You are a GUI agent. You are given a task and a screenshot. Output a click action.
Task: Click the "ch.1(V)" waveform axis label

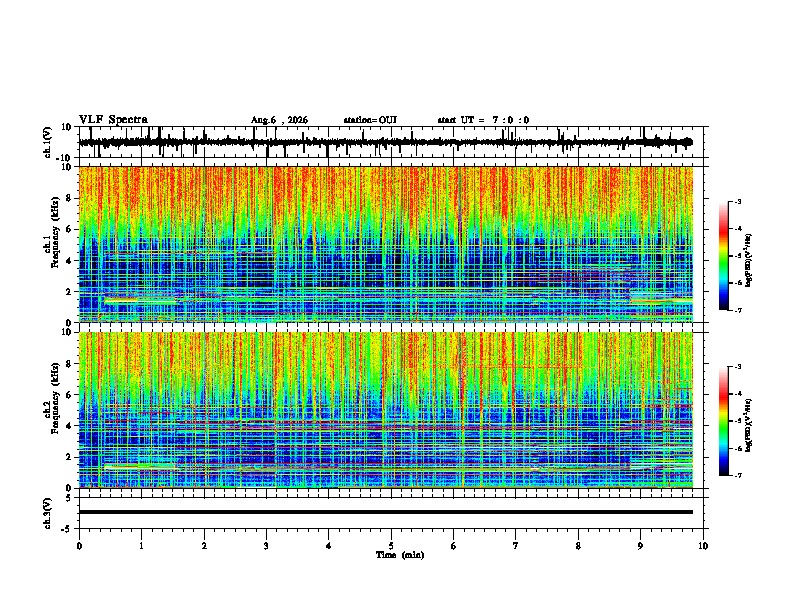48,142
